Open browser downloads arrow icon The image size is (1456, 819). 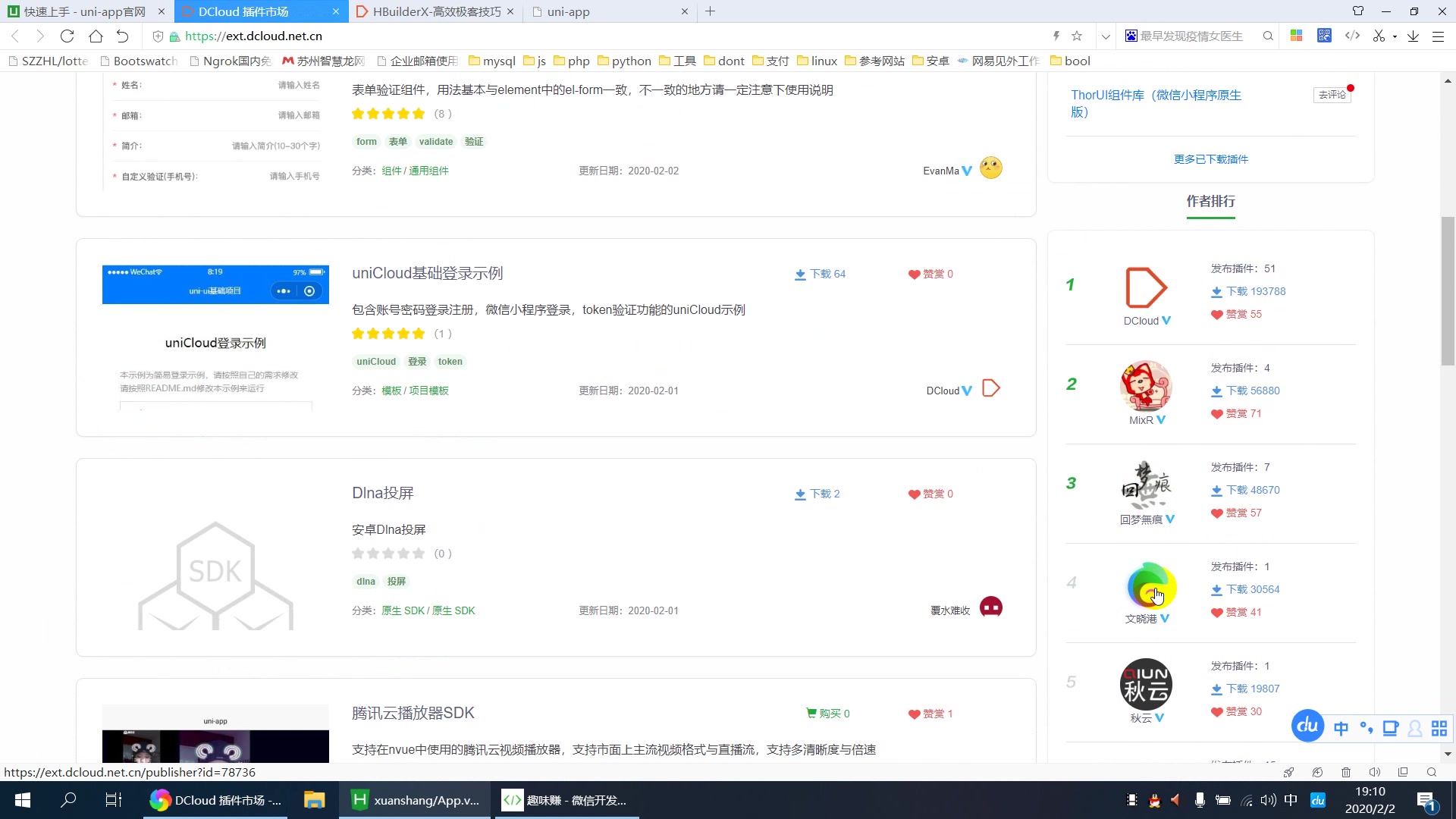coord(1413,36)
